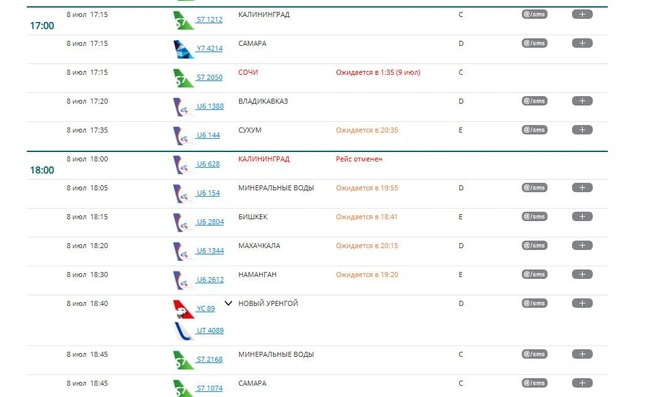Expand plus button for Махачкала flight row
Image resolution: width=656 pixels, height=397 pixels.
582,245
